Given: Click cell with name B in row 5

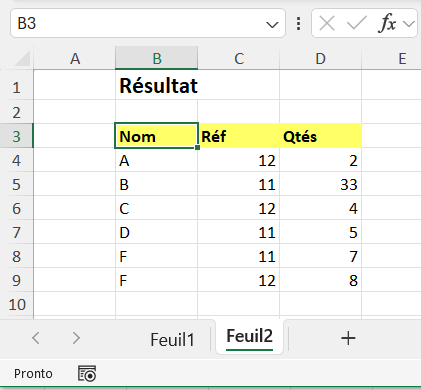Looking at the screenshot, I should point(157,184).
